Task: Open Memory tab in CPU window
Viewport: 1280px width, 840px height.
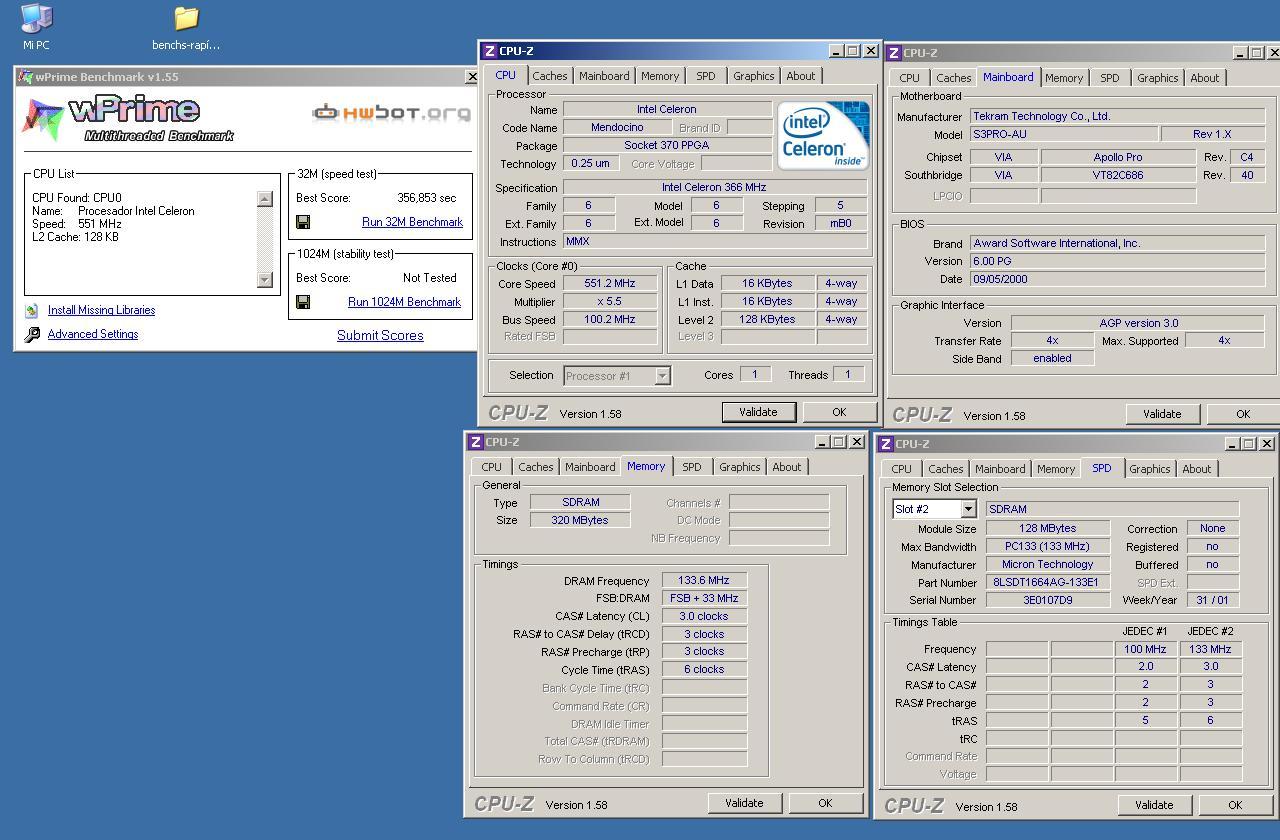Action: [660, 76]
